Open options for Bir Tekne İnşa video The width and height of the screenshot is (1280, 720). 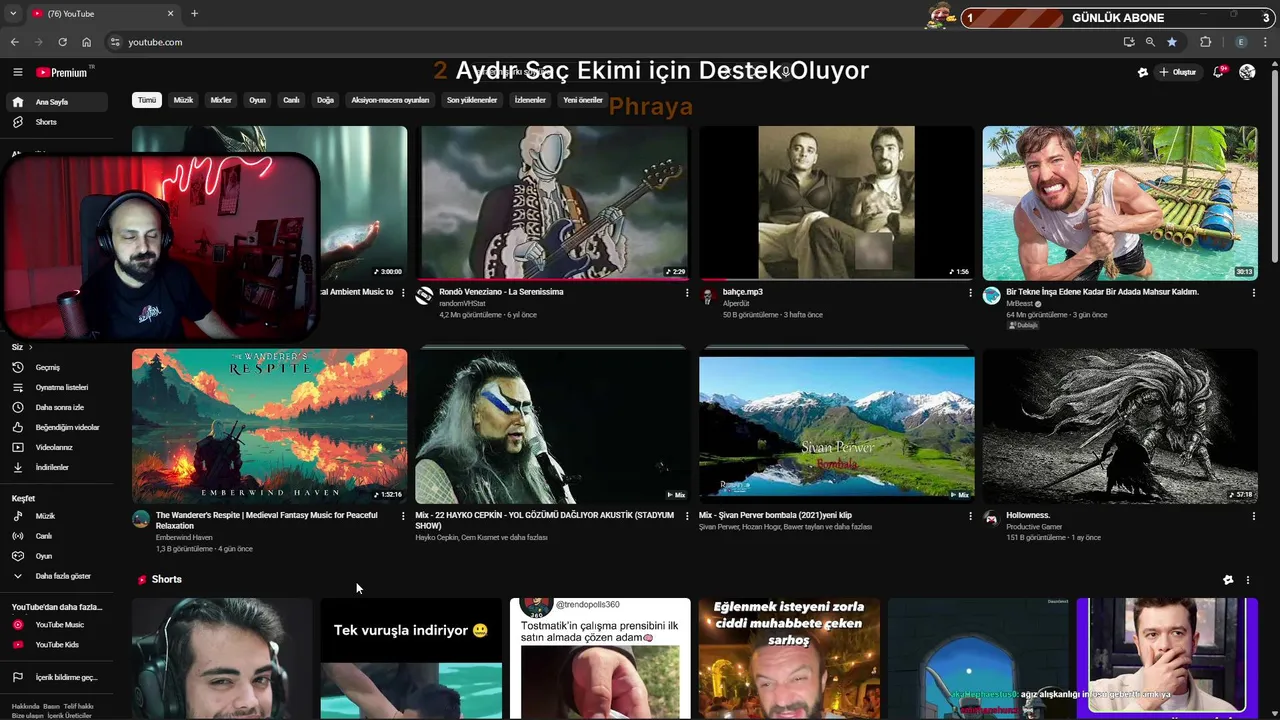pos(1253,293)
